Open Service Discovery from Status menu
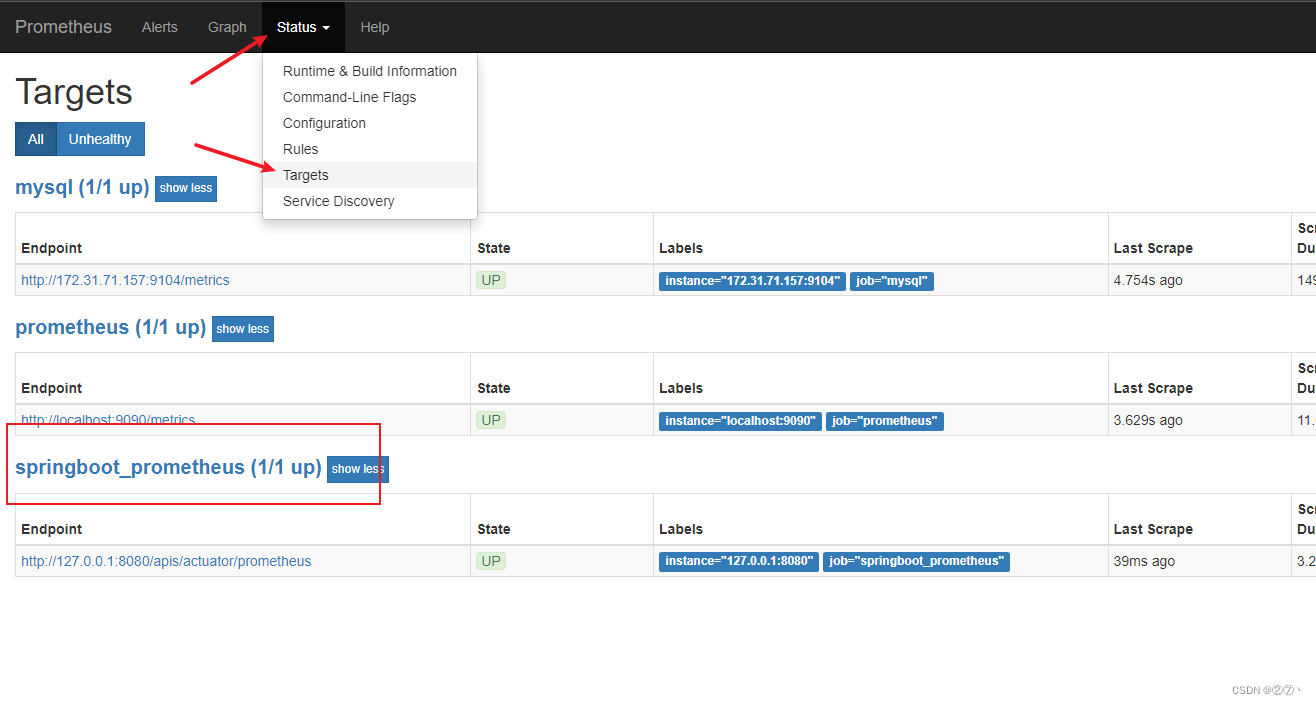The width and height of the screenshot is (1316, 705). [370, 201]
